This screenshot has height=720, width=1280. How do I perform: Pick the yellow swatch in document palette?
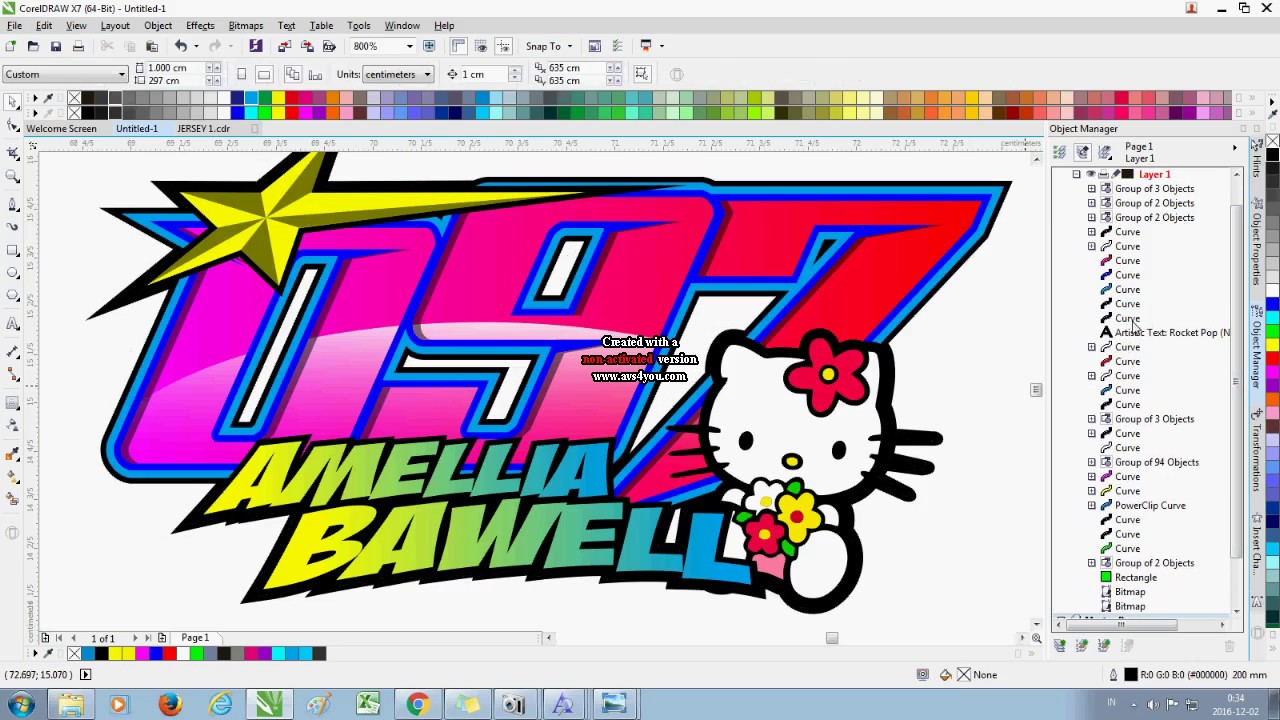115,653
